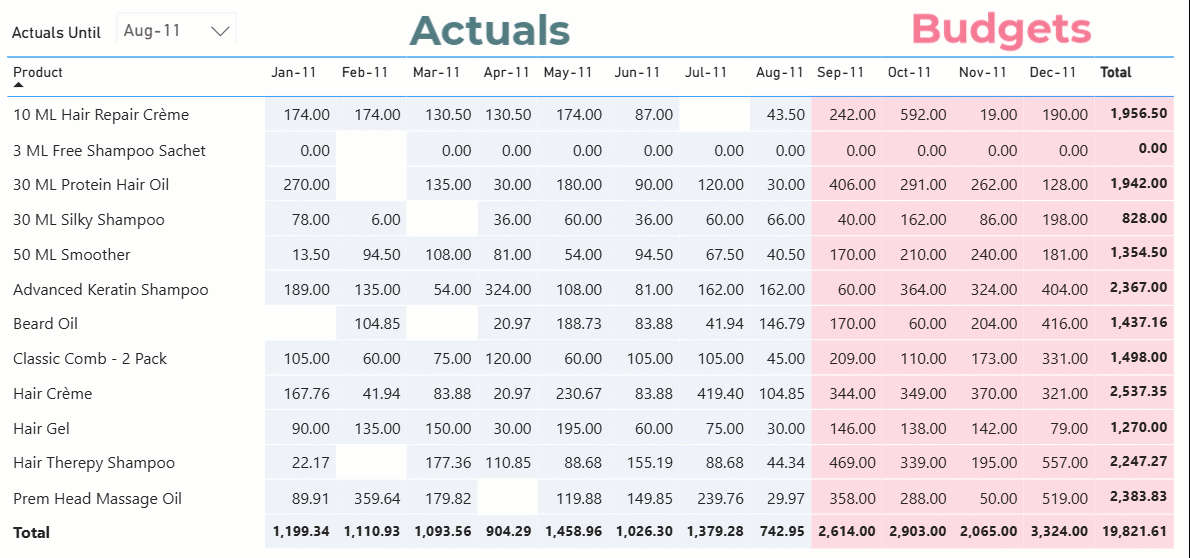Click the sort arrow under Product header

18,86
